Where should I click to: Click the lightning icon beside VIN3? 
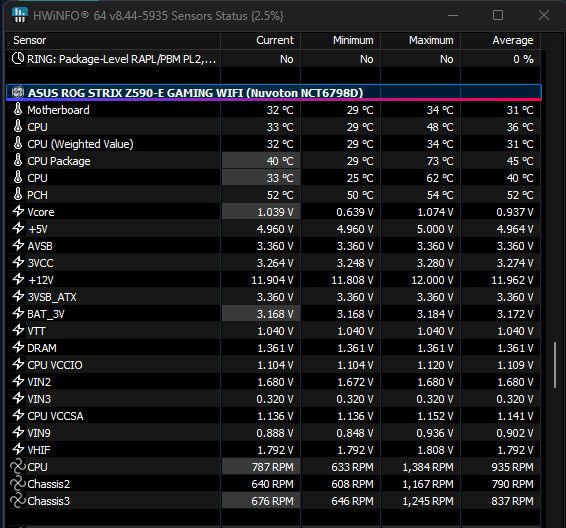tap(18, 398)
